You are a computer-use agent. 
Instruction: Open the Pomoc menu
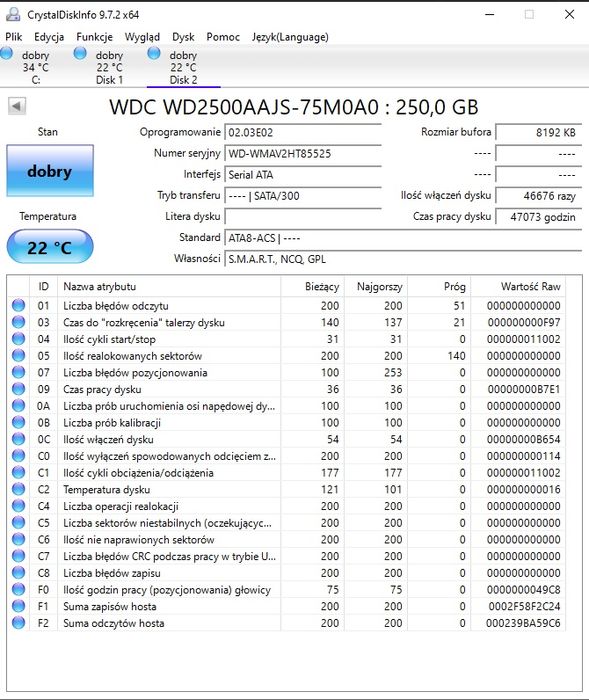tap(223, 37)
